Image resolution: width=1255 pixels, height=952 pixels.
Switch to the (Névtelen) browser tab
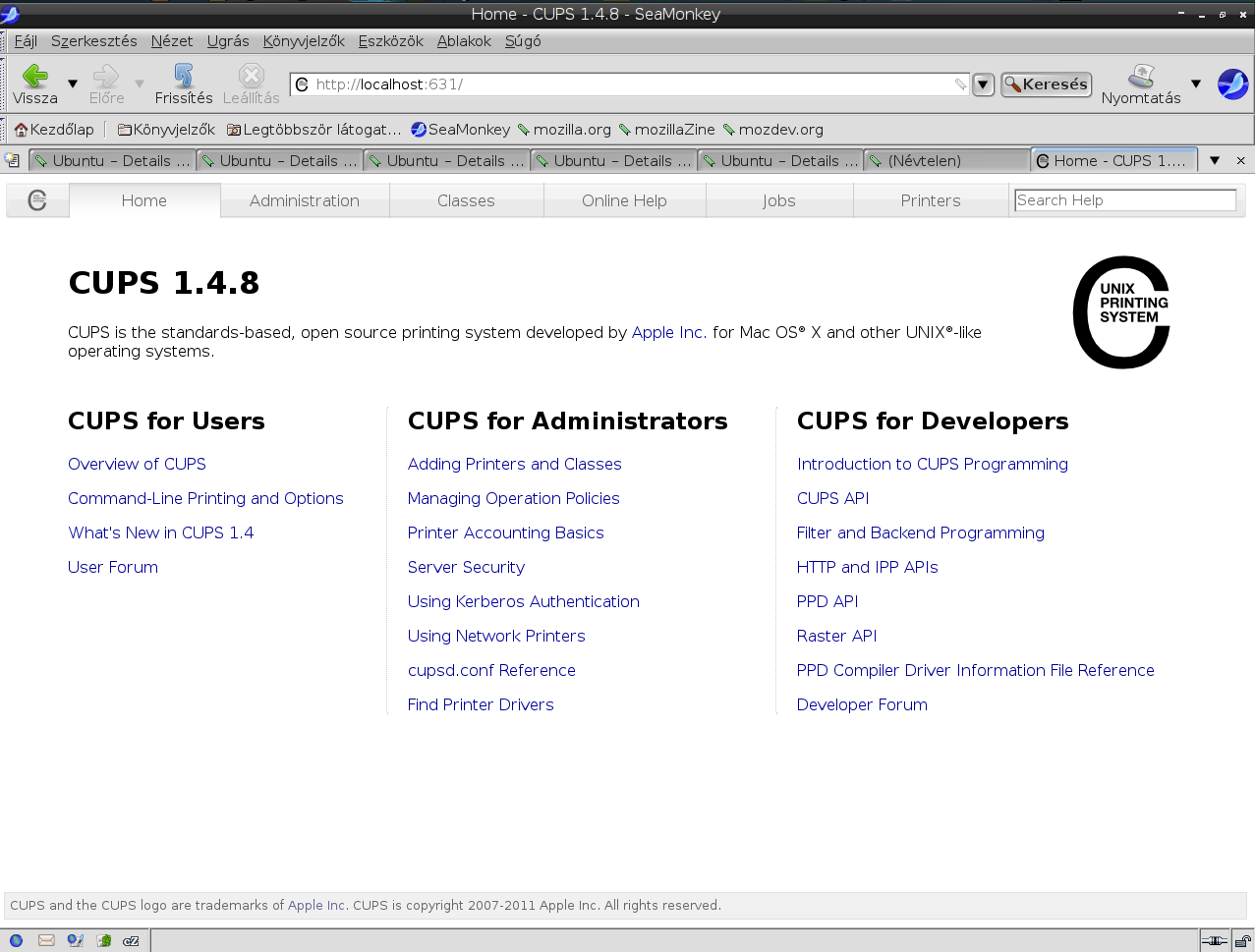945,160
